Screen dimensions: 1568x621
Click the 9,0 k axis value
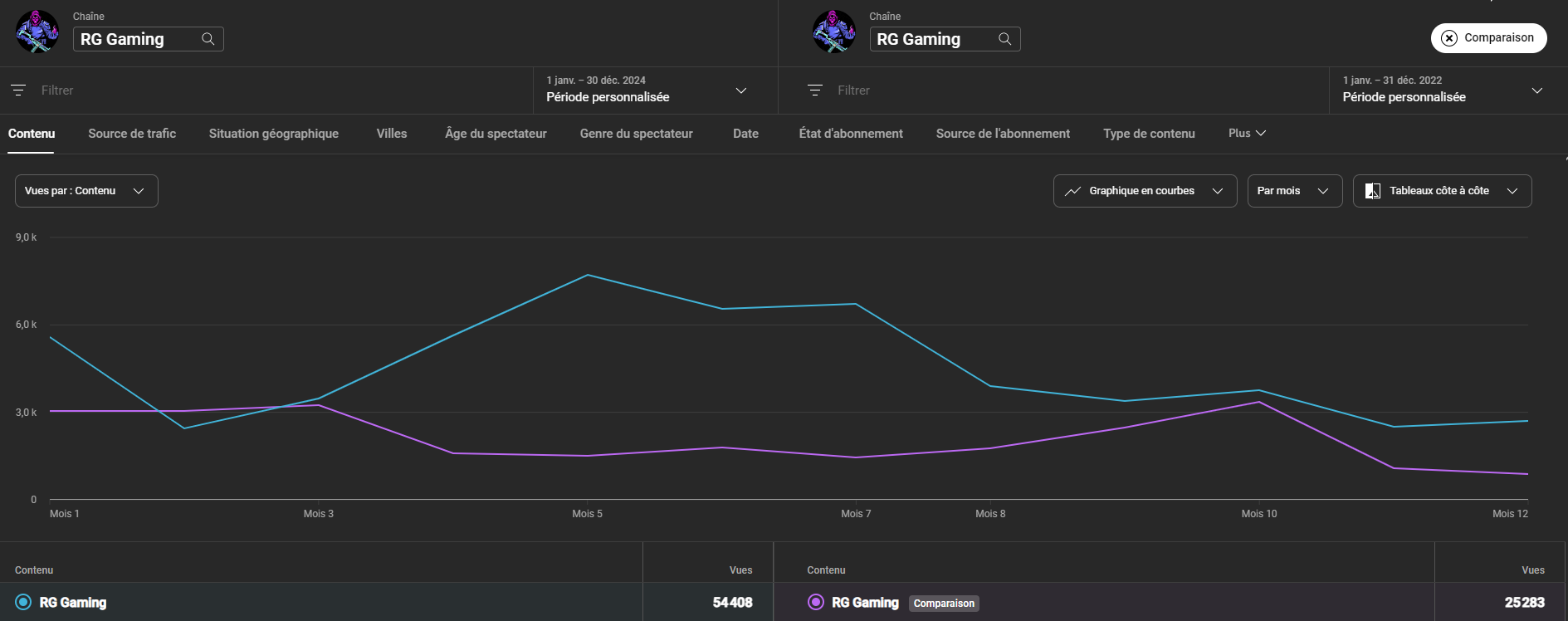tap(27, 237)
